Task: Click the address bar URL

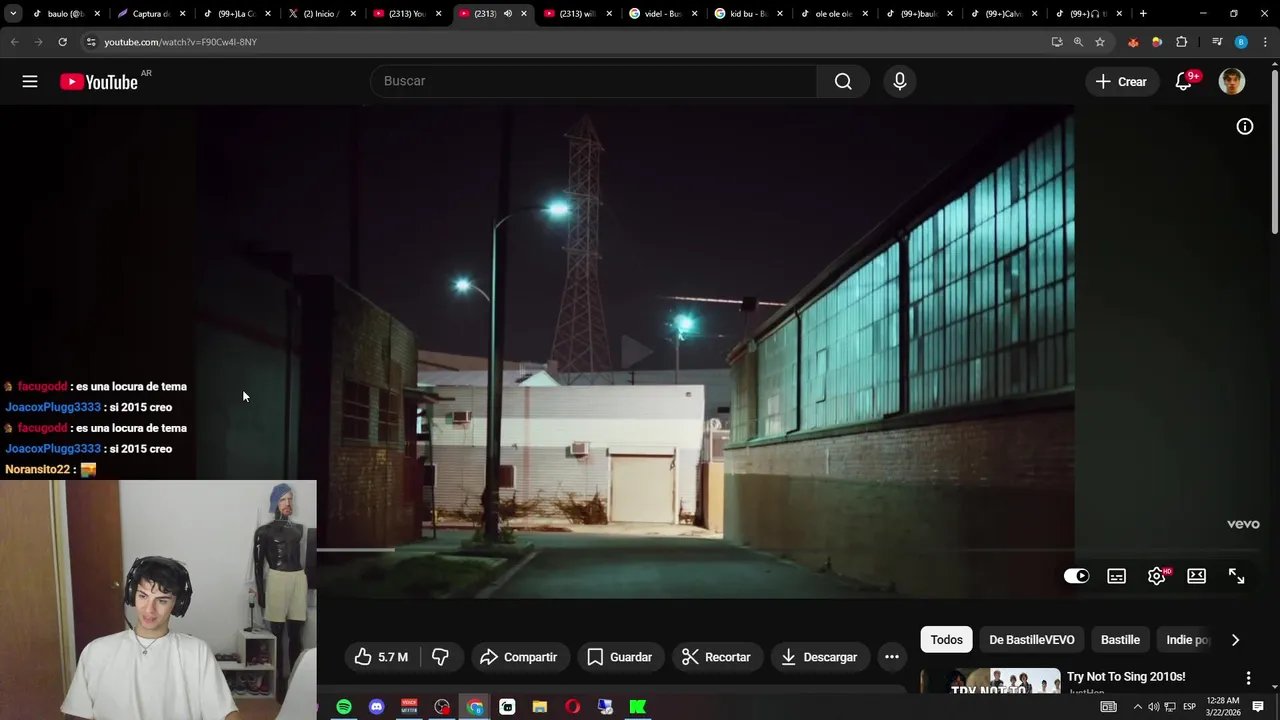Action: (180, 42)
